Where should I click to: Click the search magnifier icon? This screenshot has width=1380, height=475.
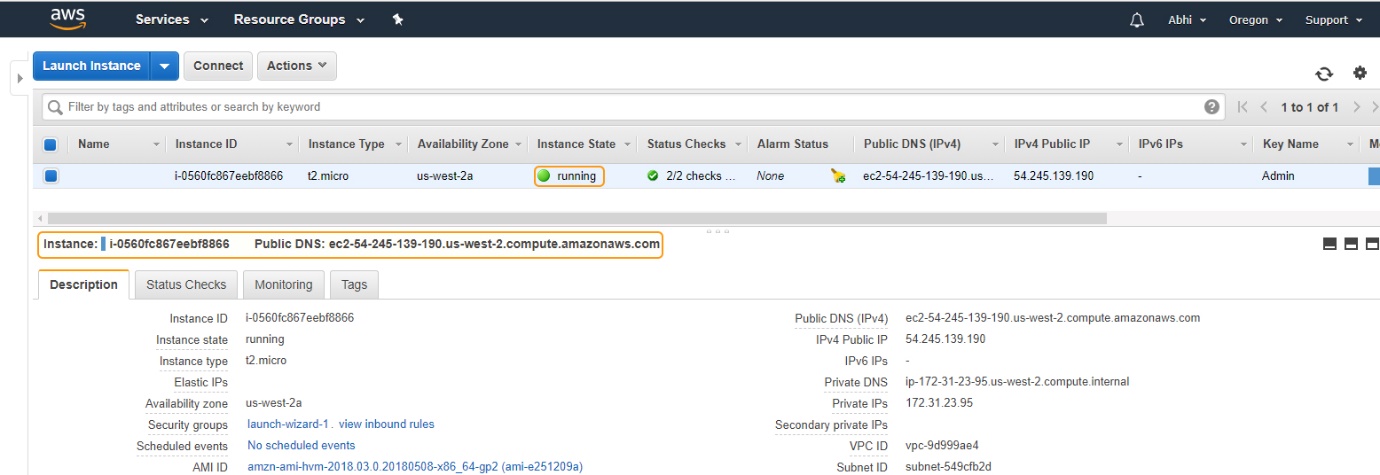(56, 107)
